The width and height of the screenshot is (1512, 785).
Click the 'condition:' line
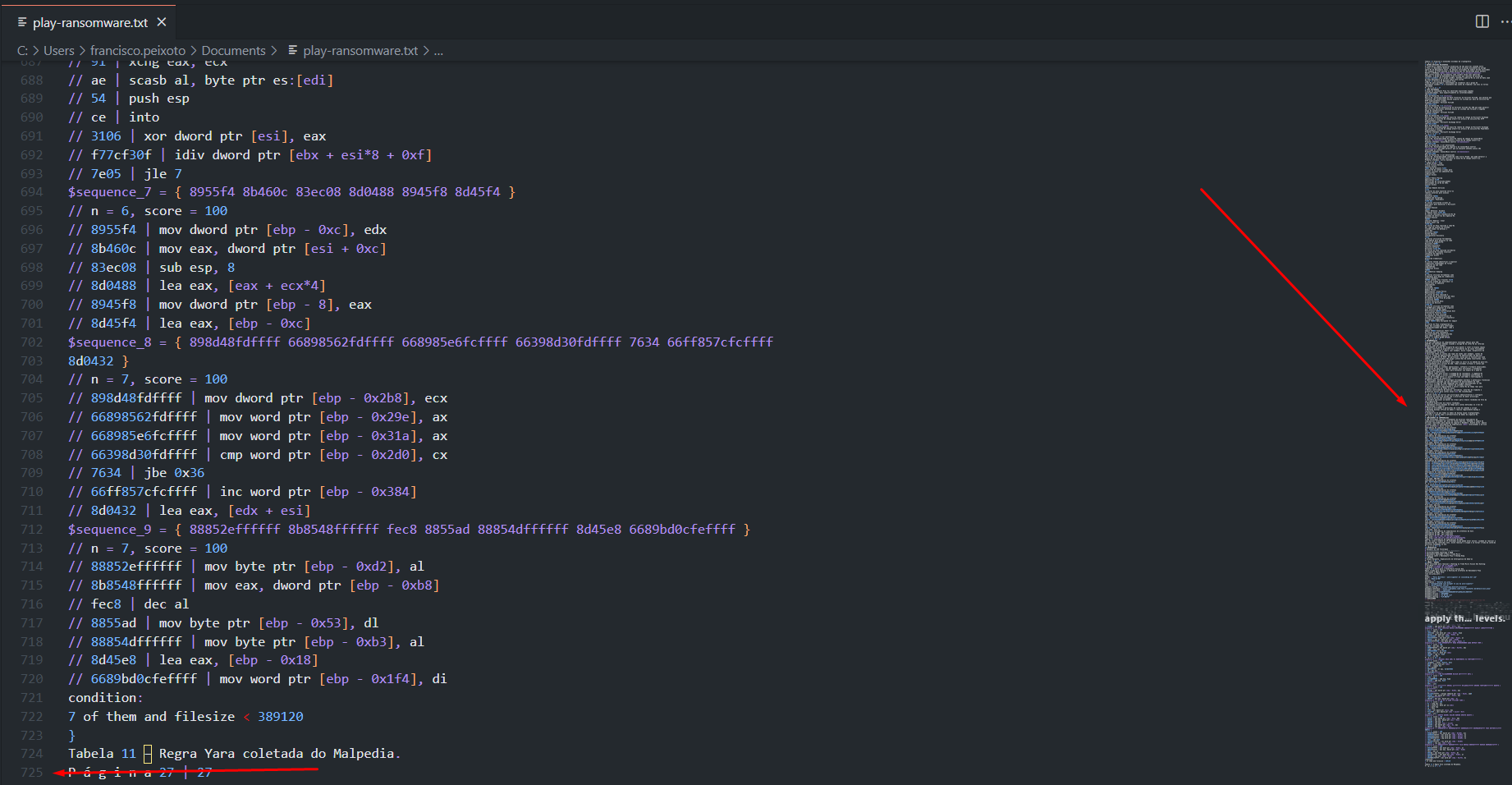click(x=105, y=697)
